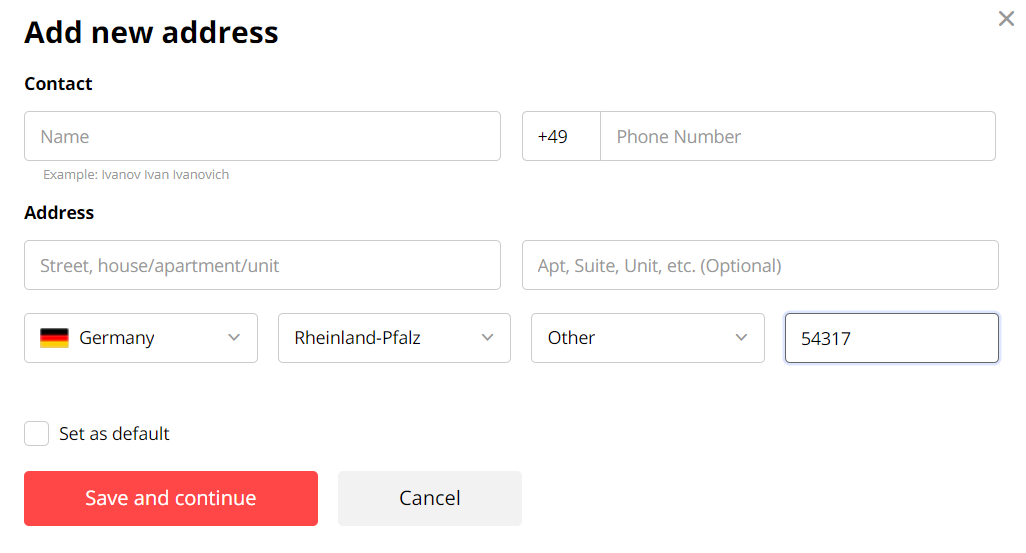Click the German flag icon
This screenshot has height=553, width=1026.
point(54,338)
